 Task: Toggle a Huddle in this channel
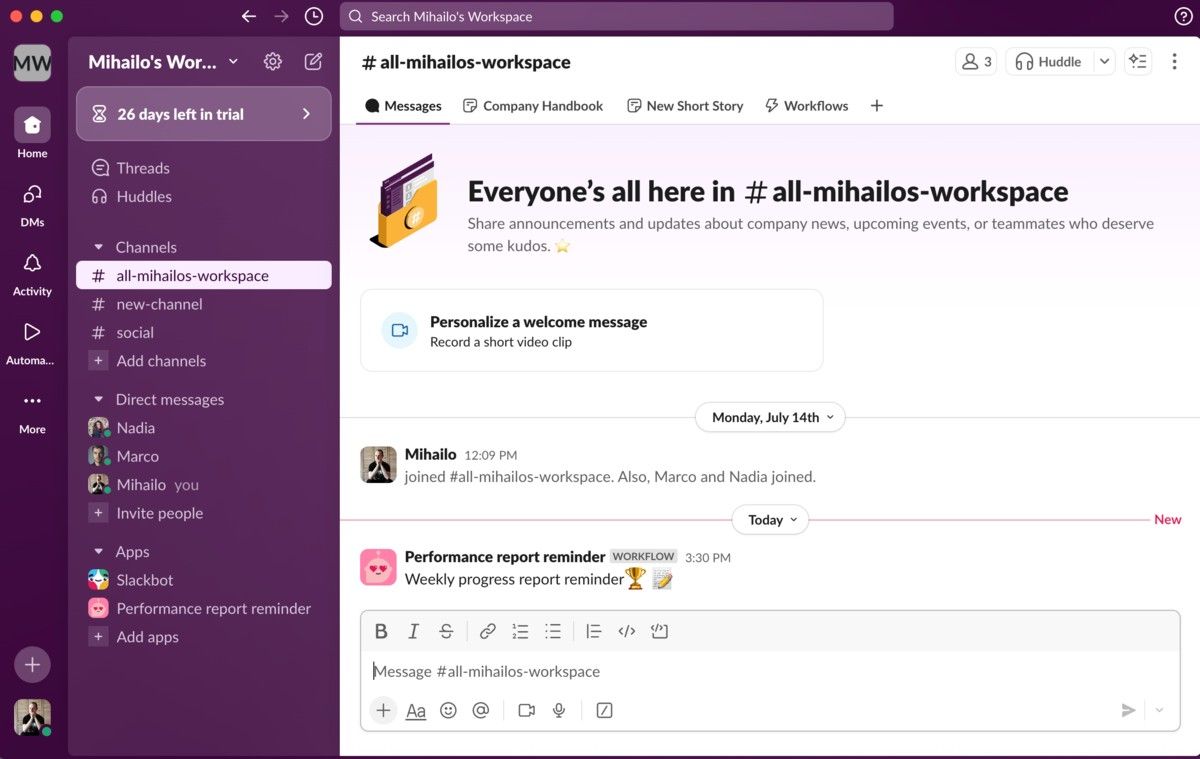1049,61
